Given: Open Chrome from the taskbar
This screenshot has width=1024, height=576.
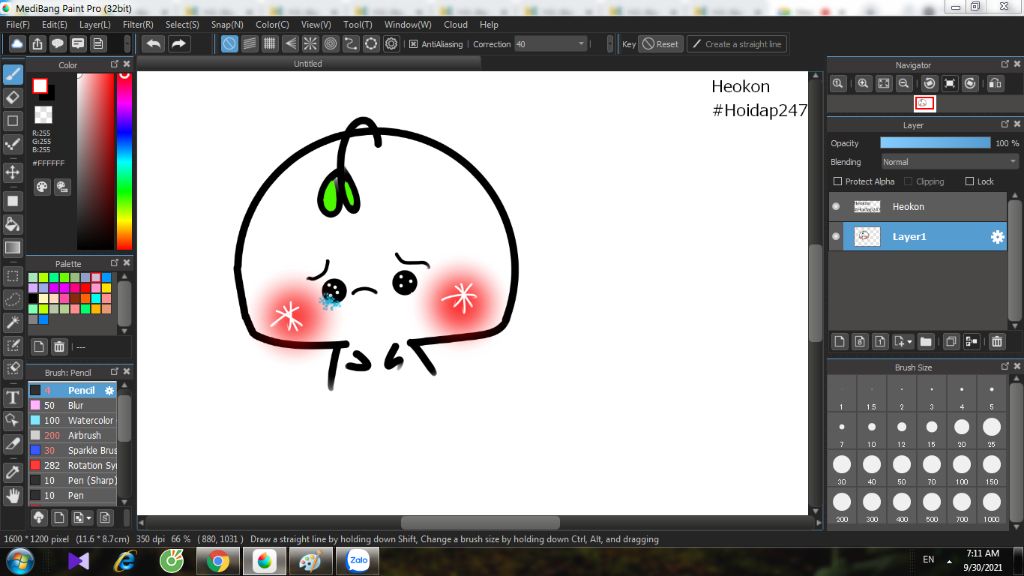Looking at the screenshot, I should click(x=217, y=561).
